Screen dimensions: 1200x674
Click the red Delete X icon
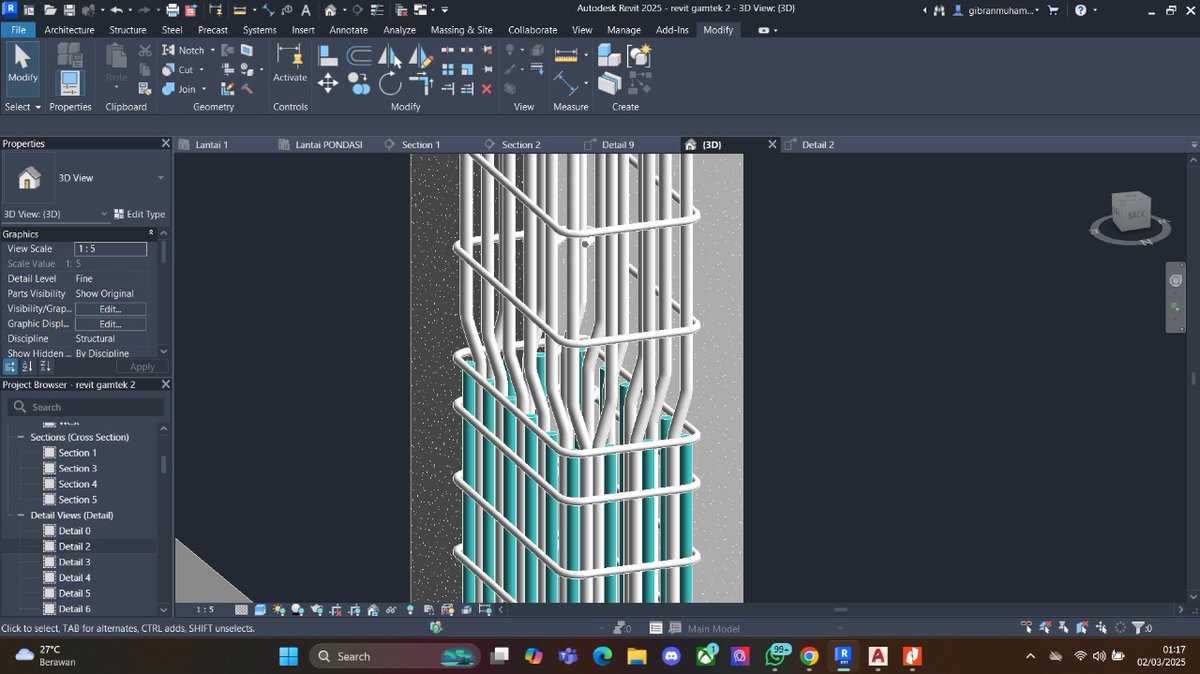486,89
